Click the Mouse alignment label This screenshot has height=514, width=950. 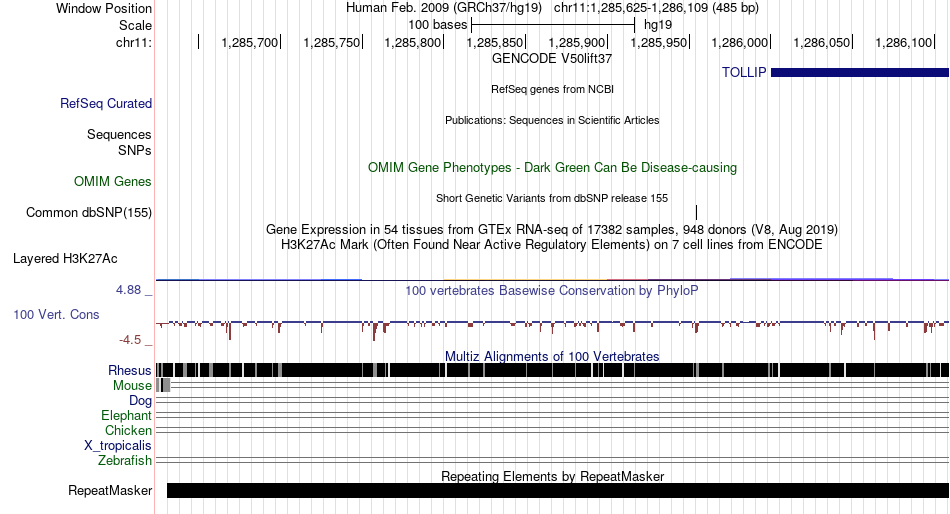coord(132,386)
